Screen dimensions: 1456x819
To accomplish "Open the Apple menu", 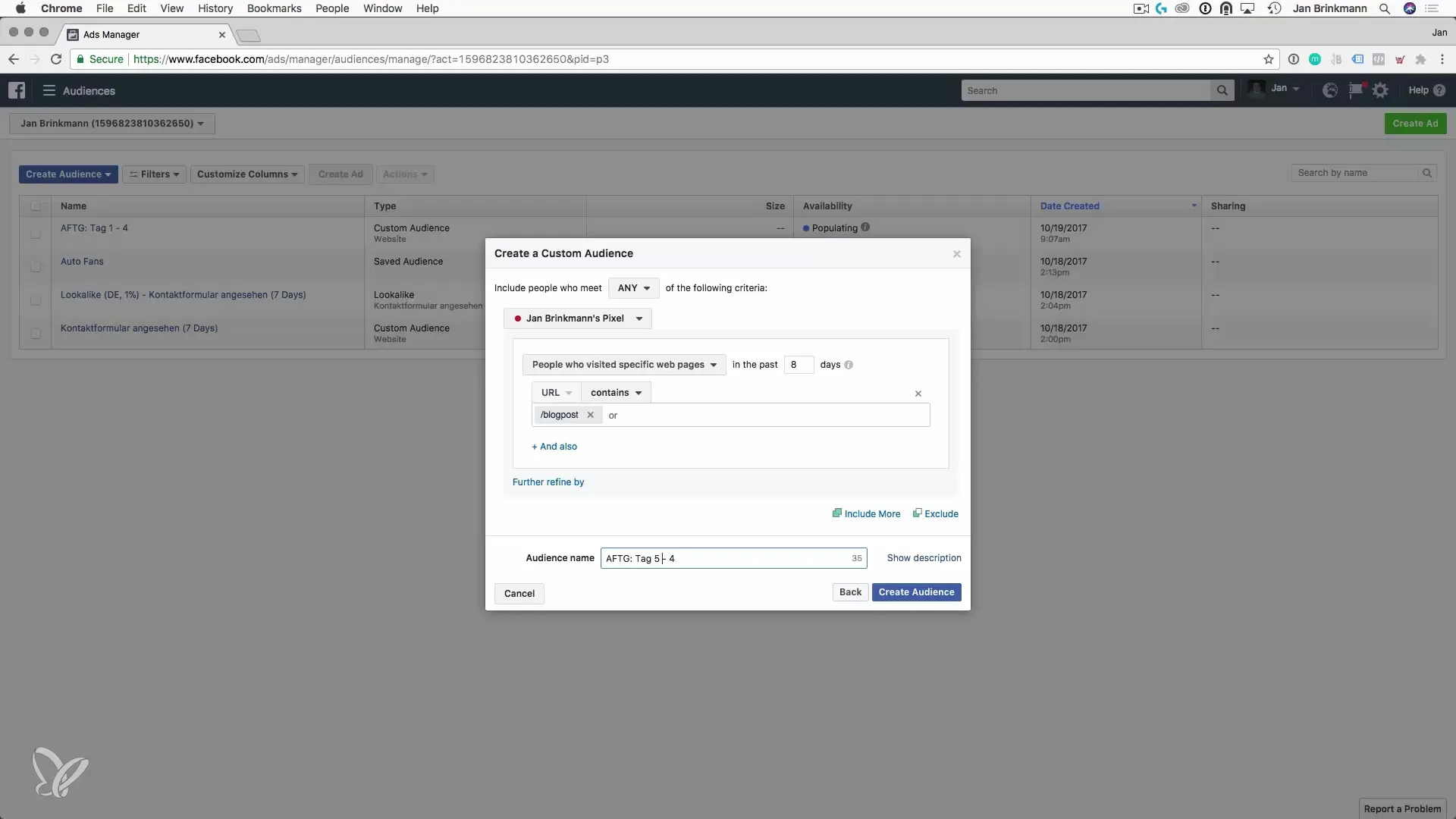I will tap(20, 8).
